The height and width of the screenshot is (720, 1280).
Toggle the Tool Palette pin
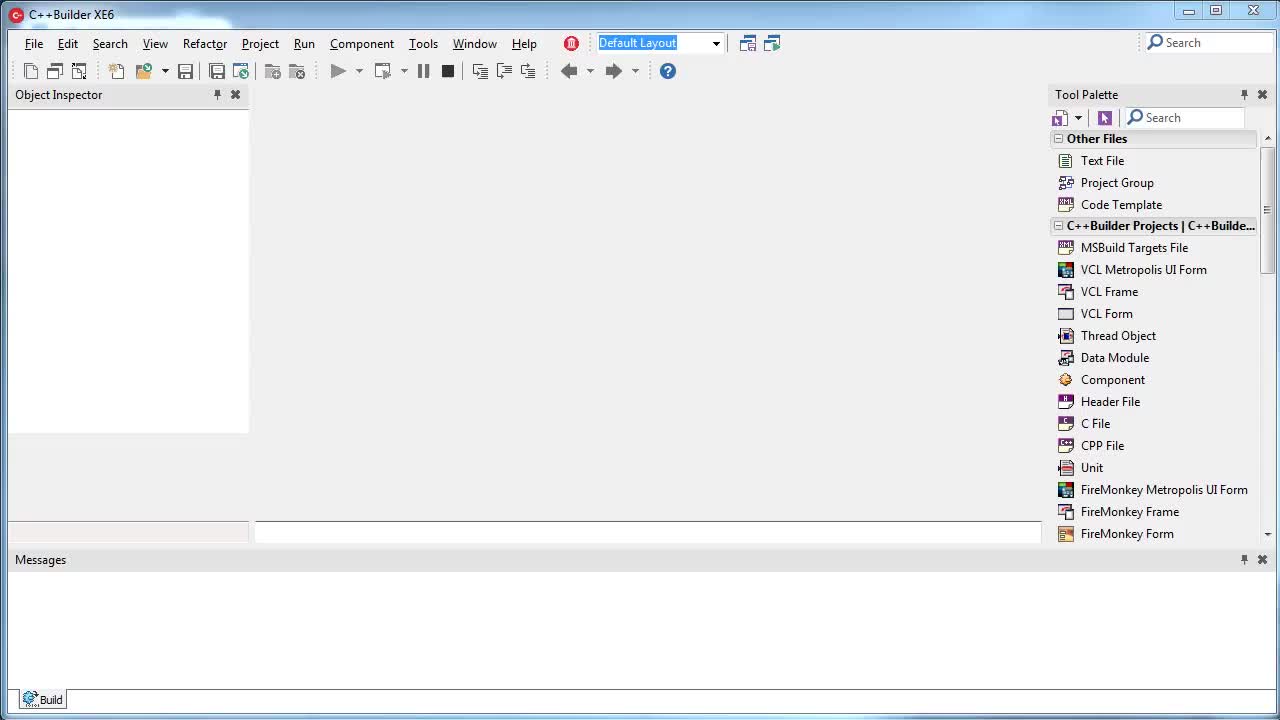coord(1244,95)
